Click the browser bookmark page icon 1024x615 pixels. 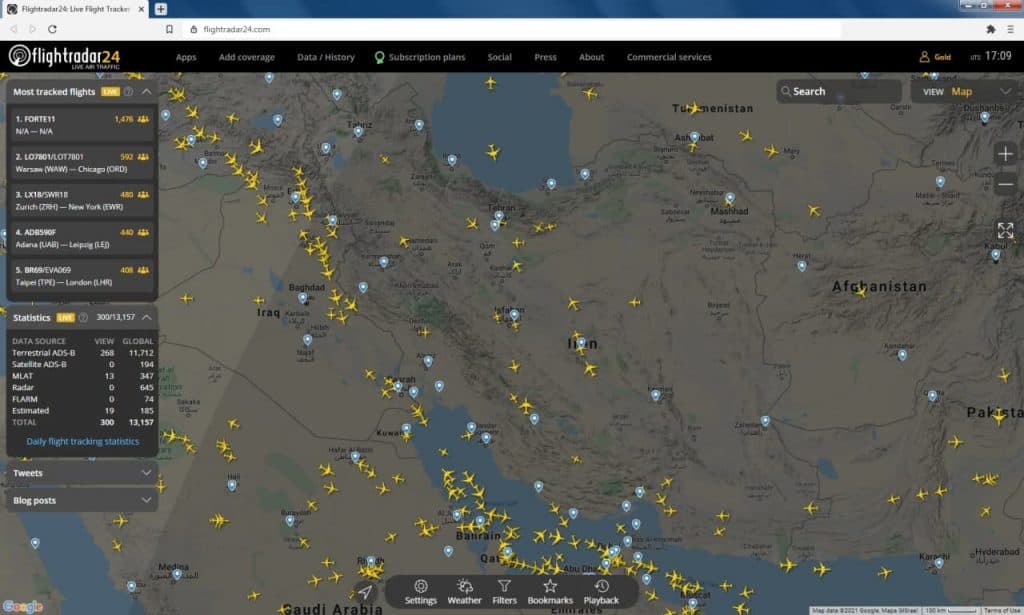point(169,29)
